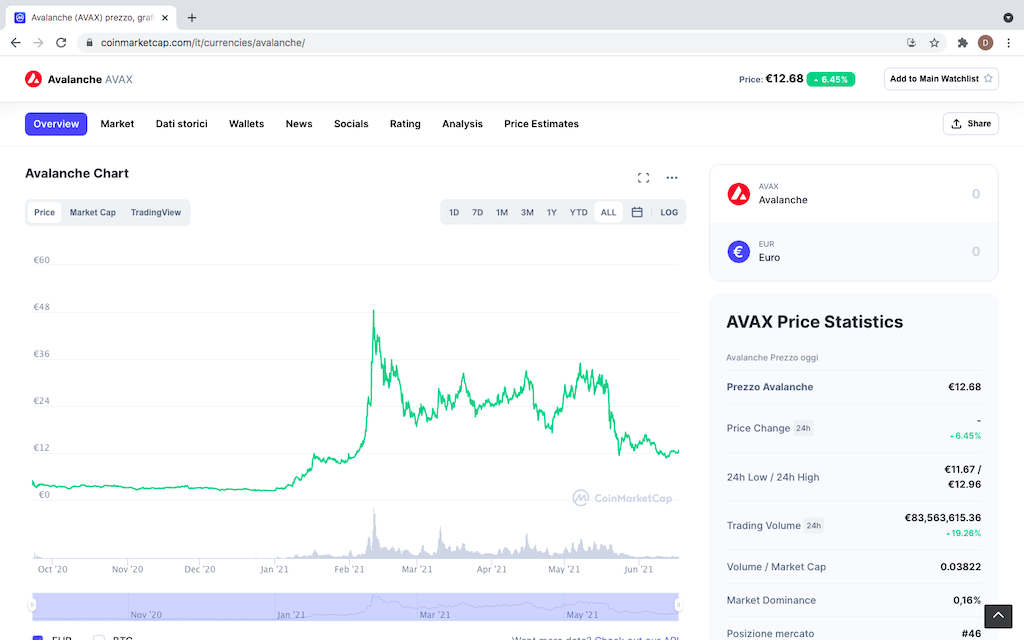Click the star icon in the Add to Main Watchlist button
Image resolution: width=1024 pixels, height=640 pixels.
pyautogui.click(x=988, y=78)
